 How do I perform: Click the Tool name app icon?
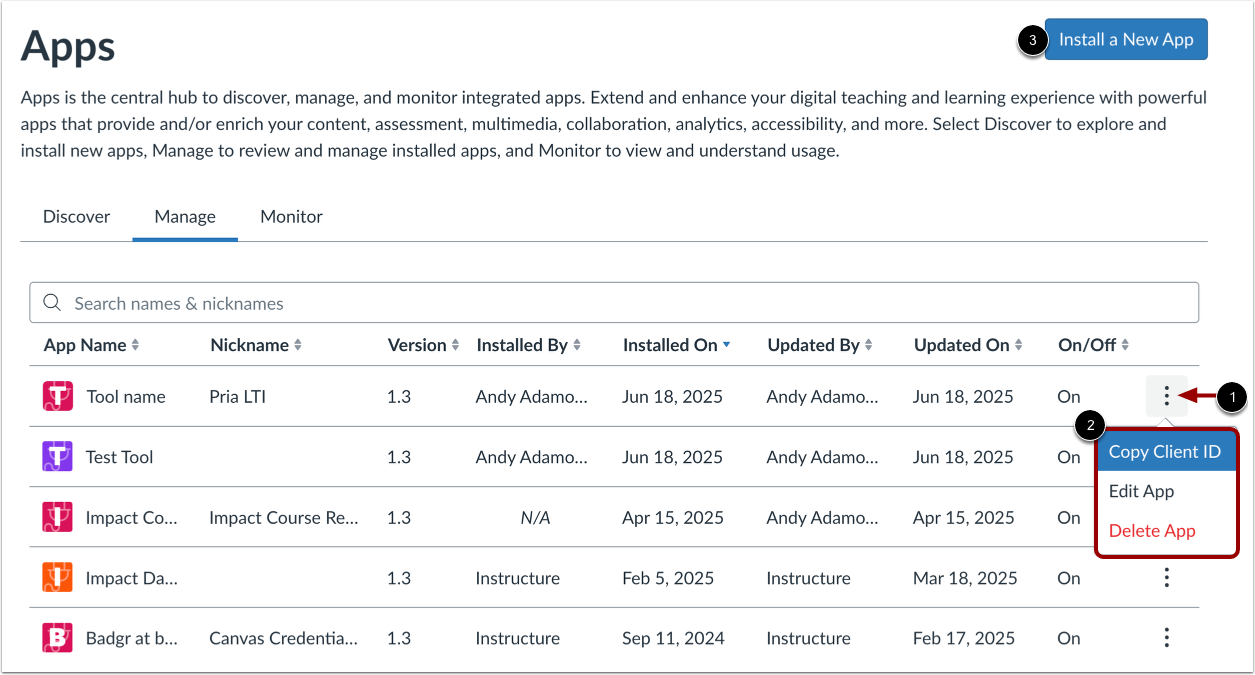coord(58,397)
